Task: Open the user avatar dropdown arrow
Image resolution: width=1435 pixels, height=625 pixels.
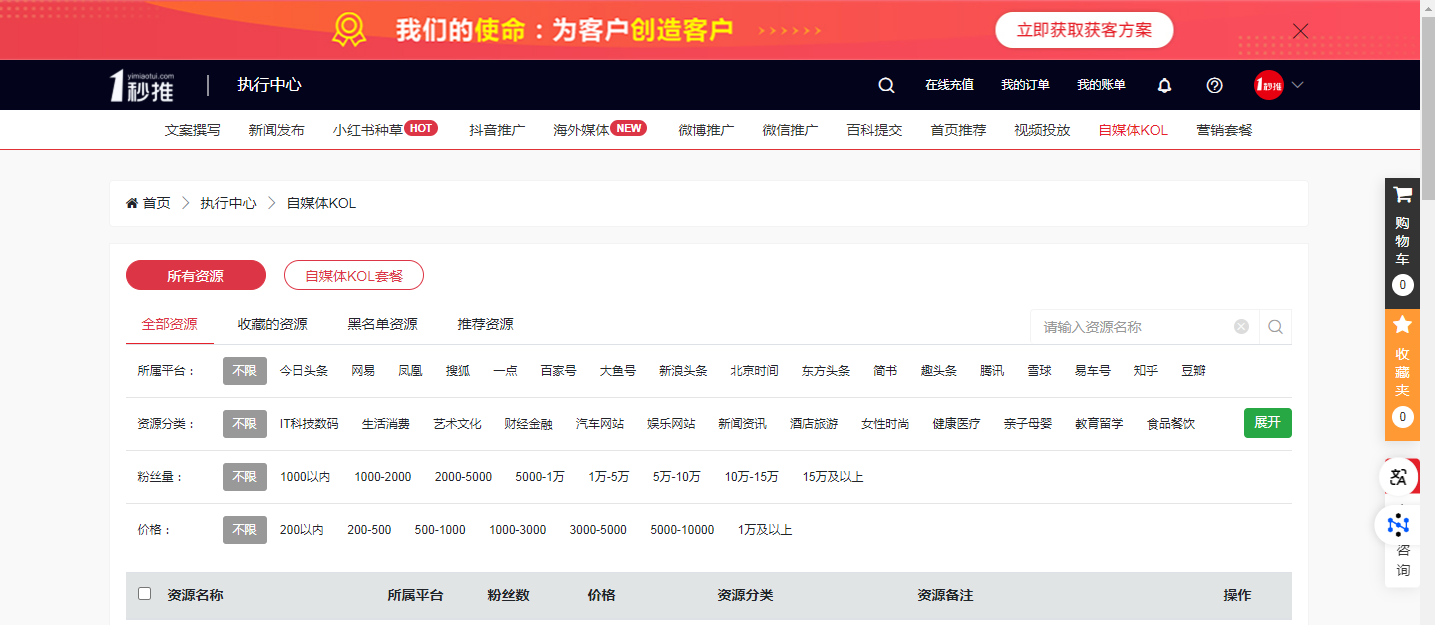Action: click(1297, 85)
